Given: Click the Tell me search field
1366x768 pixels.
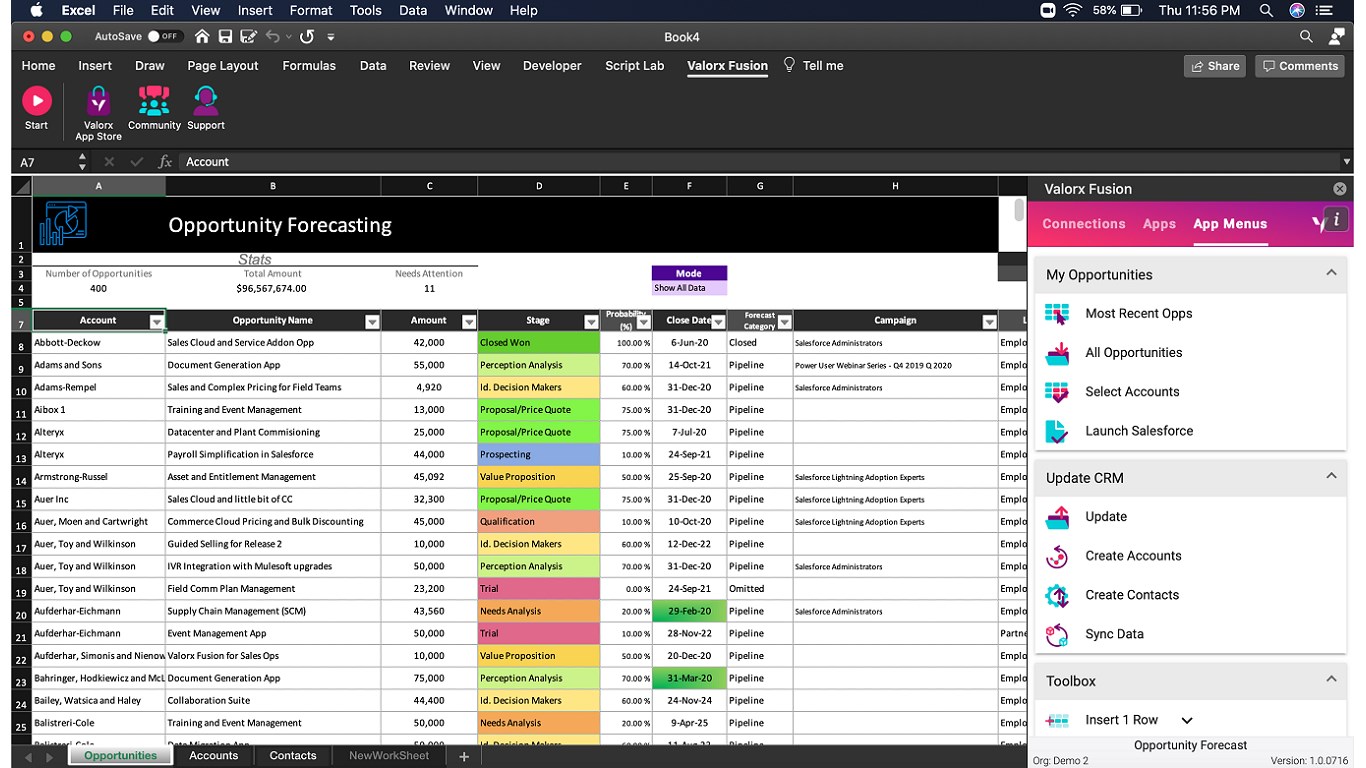Looking at the screenshot, I should point(813,66).
